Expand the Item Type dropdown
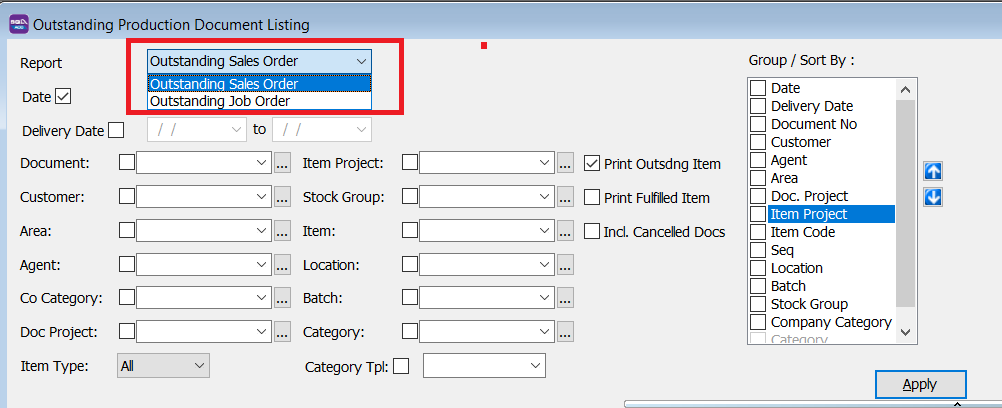Screen dimensions: 1002x408 pyautogui.click(x=197, y=366)
